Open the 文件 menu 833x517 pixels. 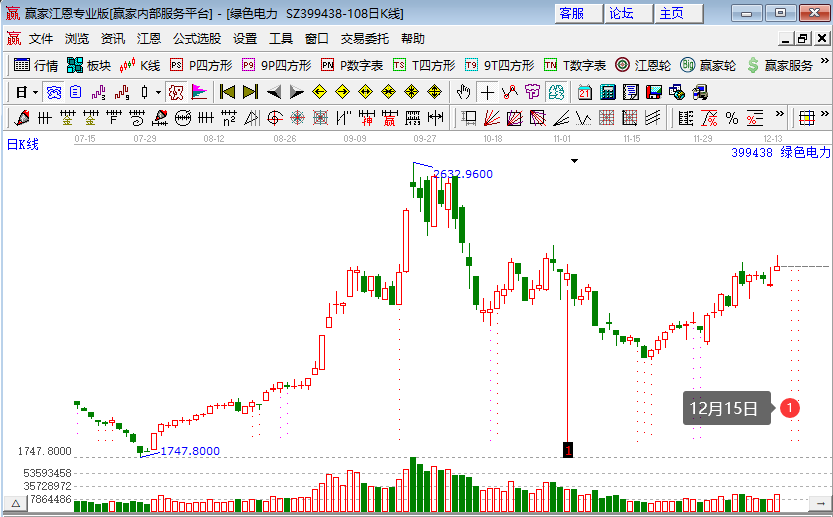point(41,39)
